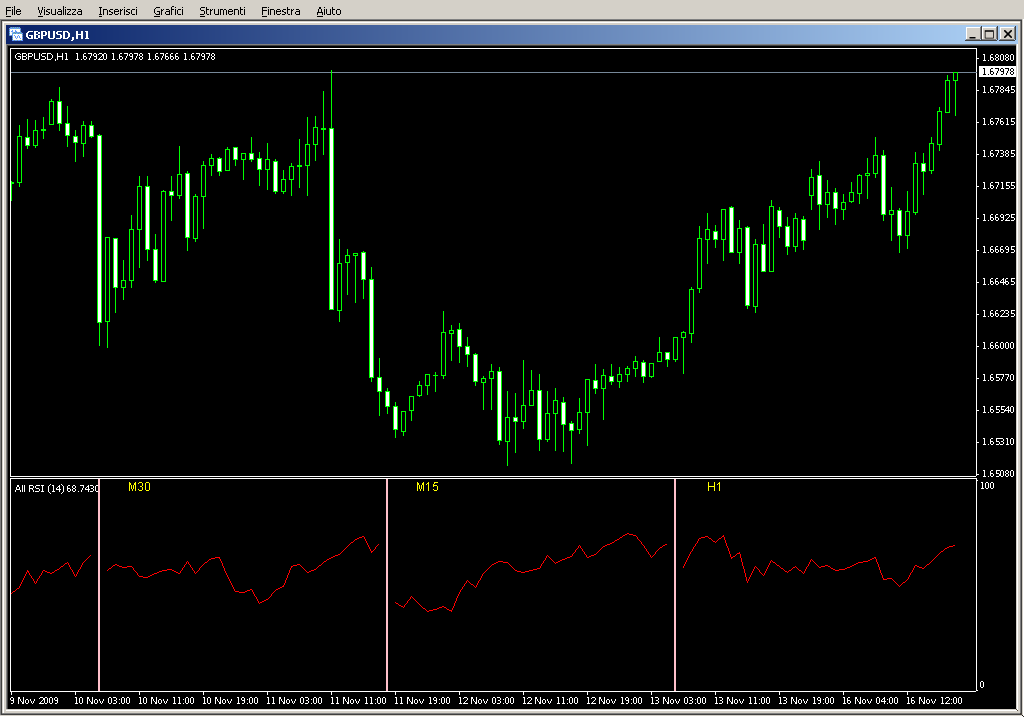Click the 1.67155 price scale value
The height and width of the screenshot is (717, 1024).
coord(998,185)
